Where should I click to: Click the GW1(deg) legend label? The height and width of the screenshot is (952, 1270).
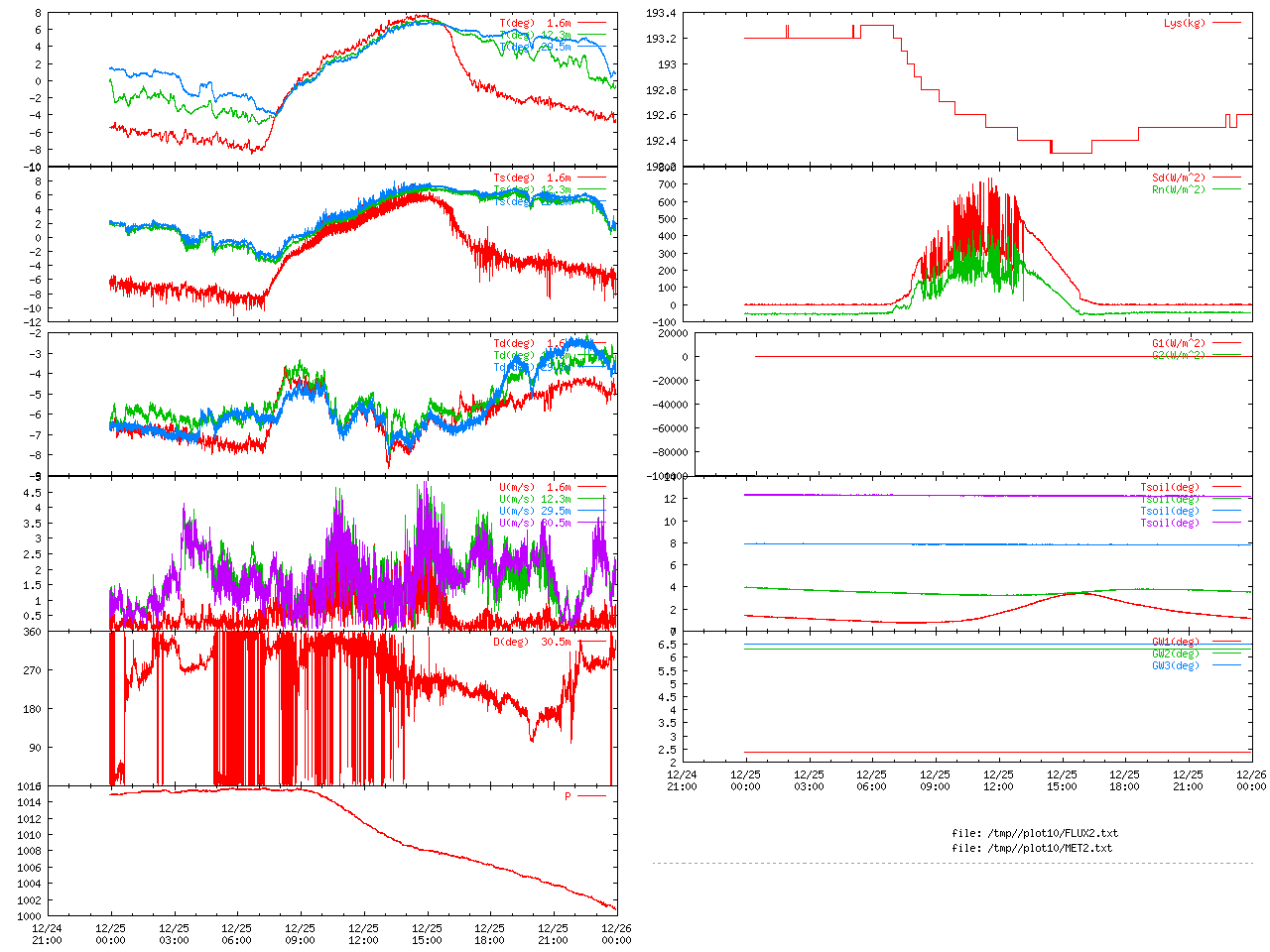pos(1175,642)
